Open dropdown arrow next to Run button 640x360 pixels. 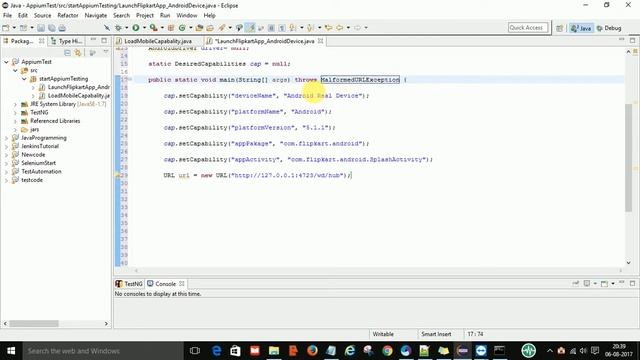point(144,28)
